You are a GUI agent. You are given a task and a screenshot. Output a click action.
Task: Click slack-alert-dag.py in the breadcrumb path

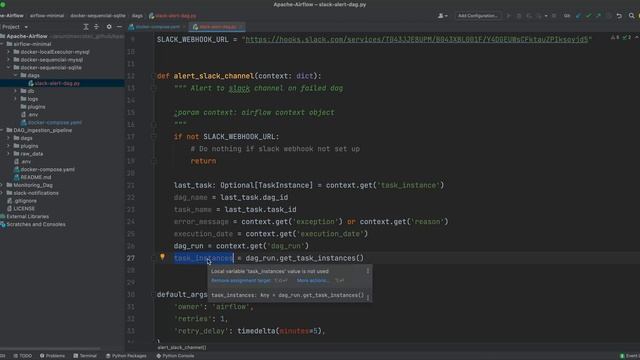(x=173, y=16)
